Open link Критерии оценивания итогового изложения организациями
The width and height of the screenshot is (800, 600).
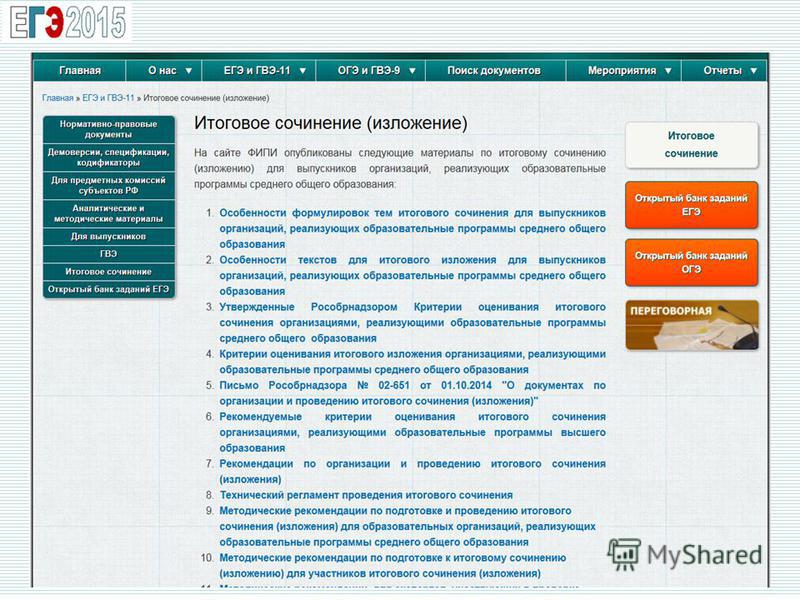[412, 362]
